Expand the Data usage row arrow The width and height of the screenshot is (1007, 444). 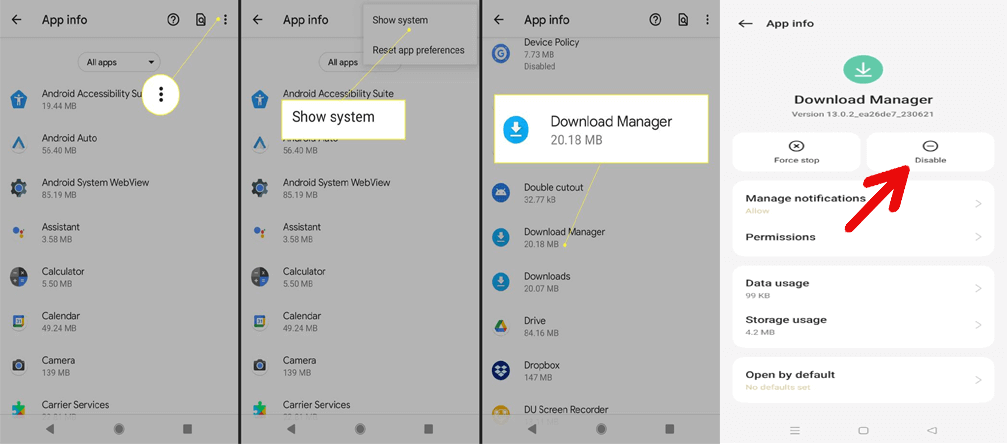(977, 288)
